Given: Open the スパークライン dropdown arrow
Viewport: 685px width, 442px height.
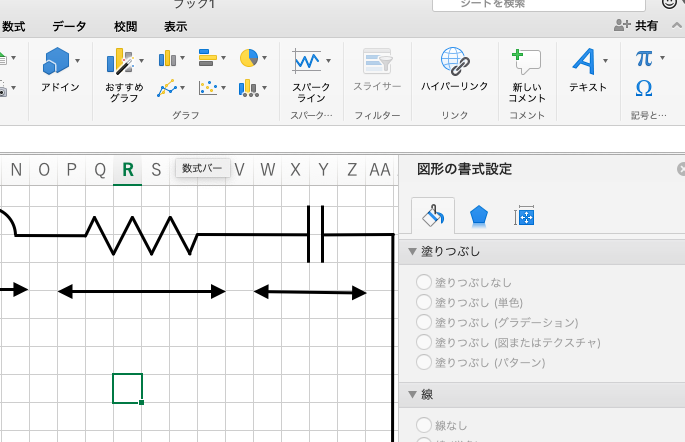Looking at the screenshot, I should pos(328,61).
